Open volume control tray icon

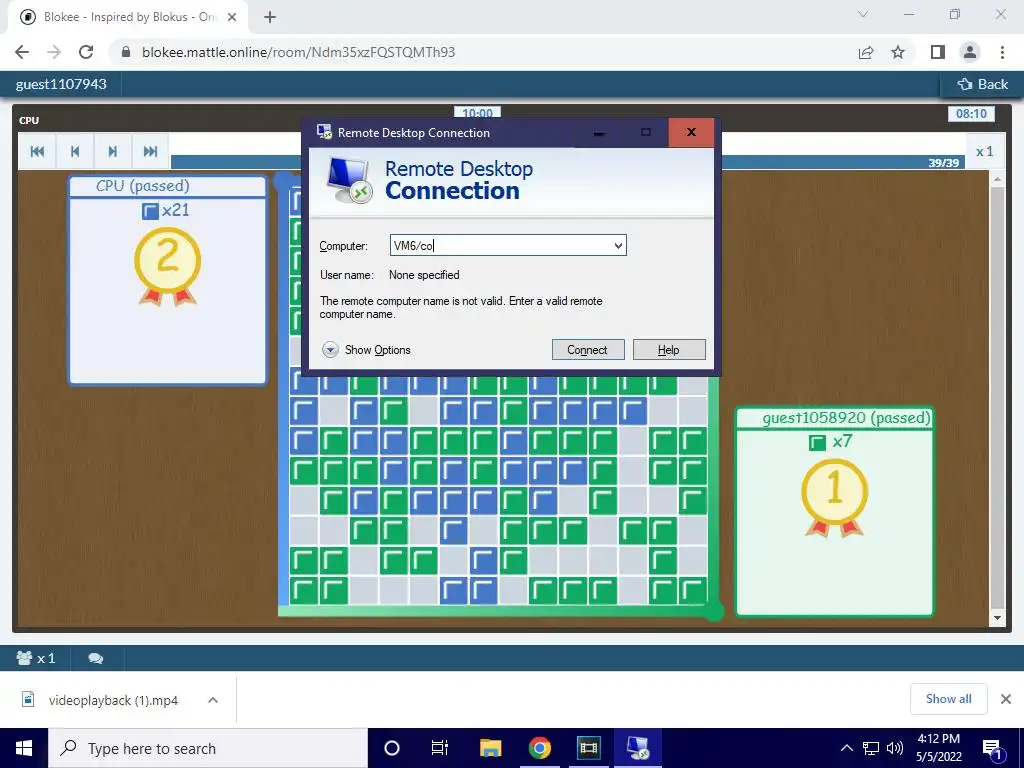click(895, 748)
